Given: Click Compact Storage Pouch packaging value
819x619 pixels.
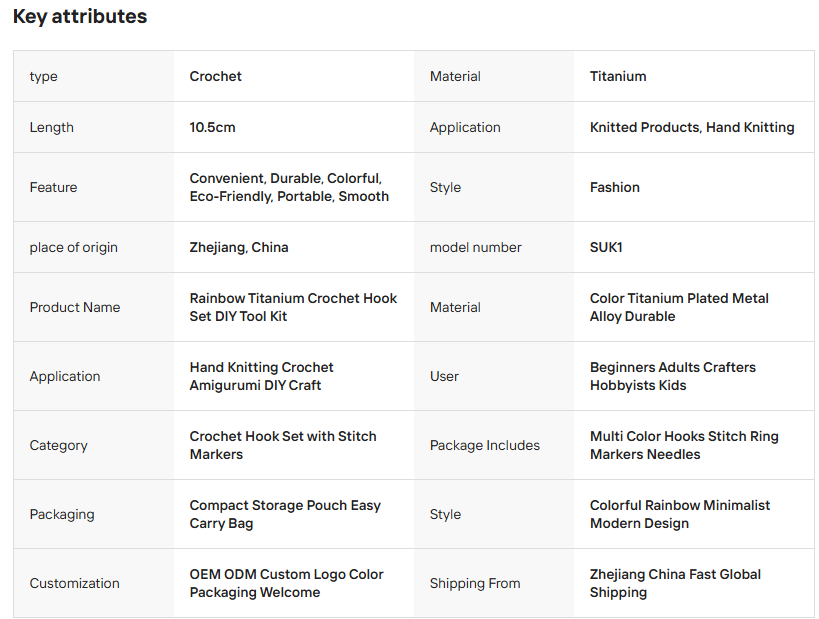Looking at the screenshot, I should (x=285, y=514).
